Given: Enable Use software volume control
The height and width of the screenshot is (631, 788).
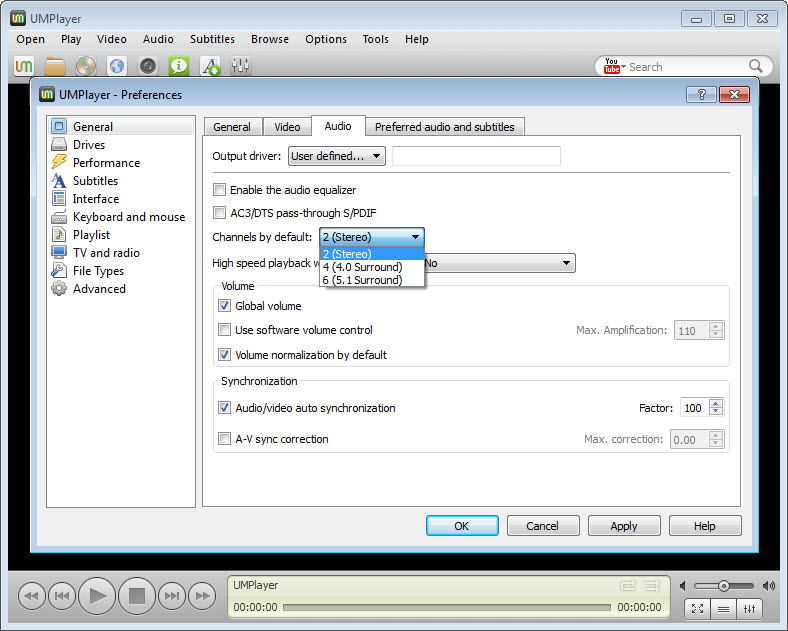Looking at the screenshot, I should 224,330.
